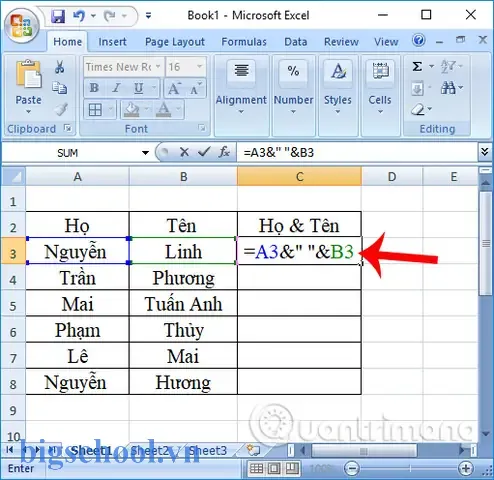Zoom in with the plus button
Viewport: 494px width, 480px height.
tap(466, 469)
